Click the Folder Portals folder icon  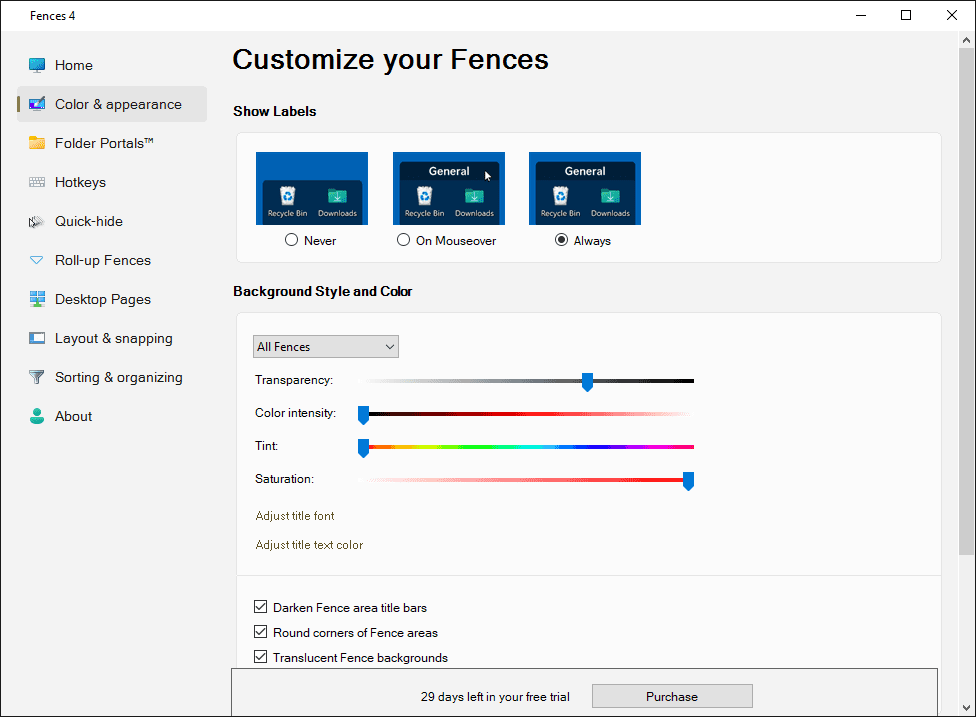tap(37, 143)
